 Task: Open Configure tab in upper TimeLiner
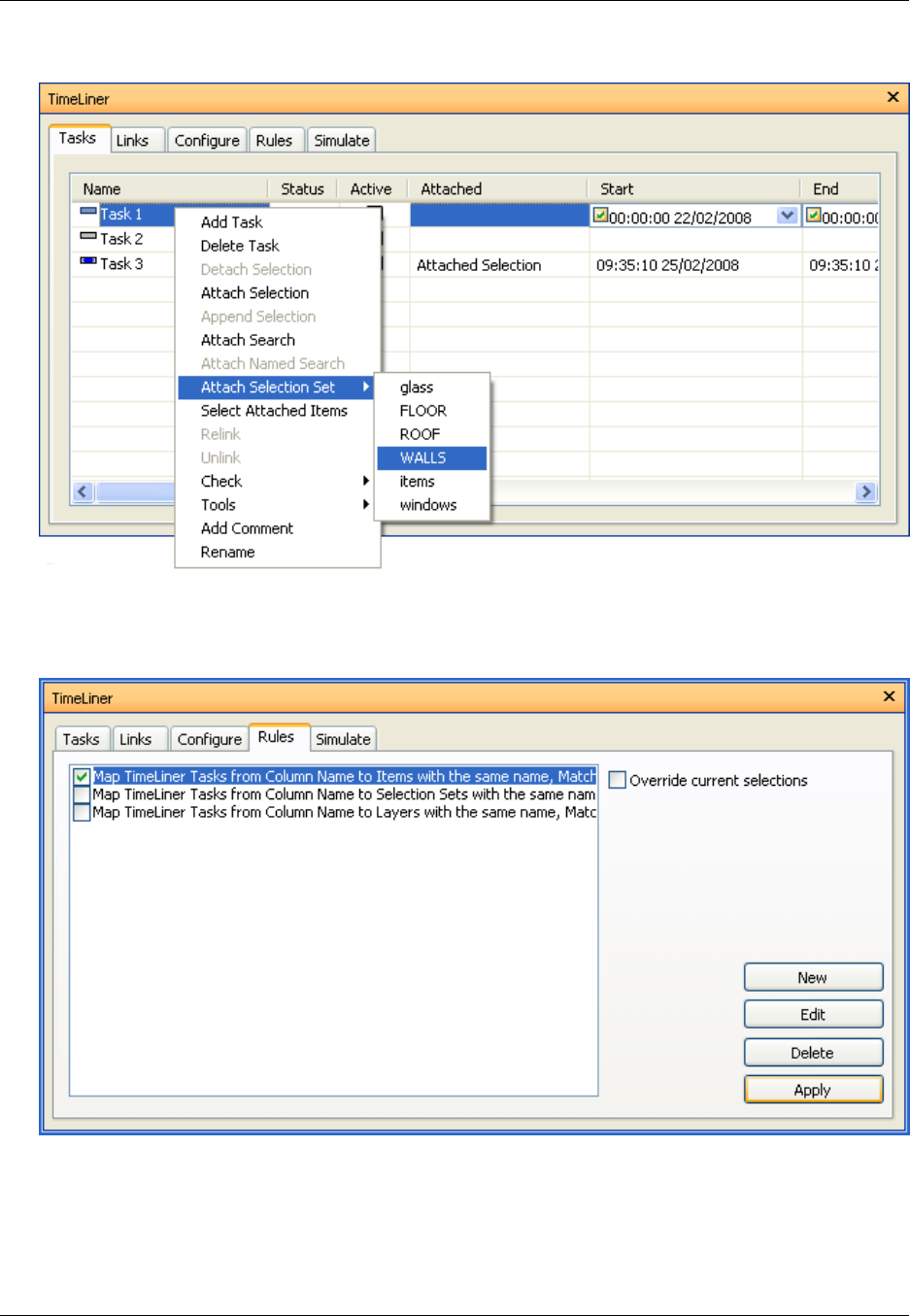pos(207,141)
